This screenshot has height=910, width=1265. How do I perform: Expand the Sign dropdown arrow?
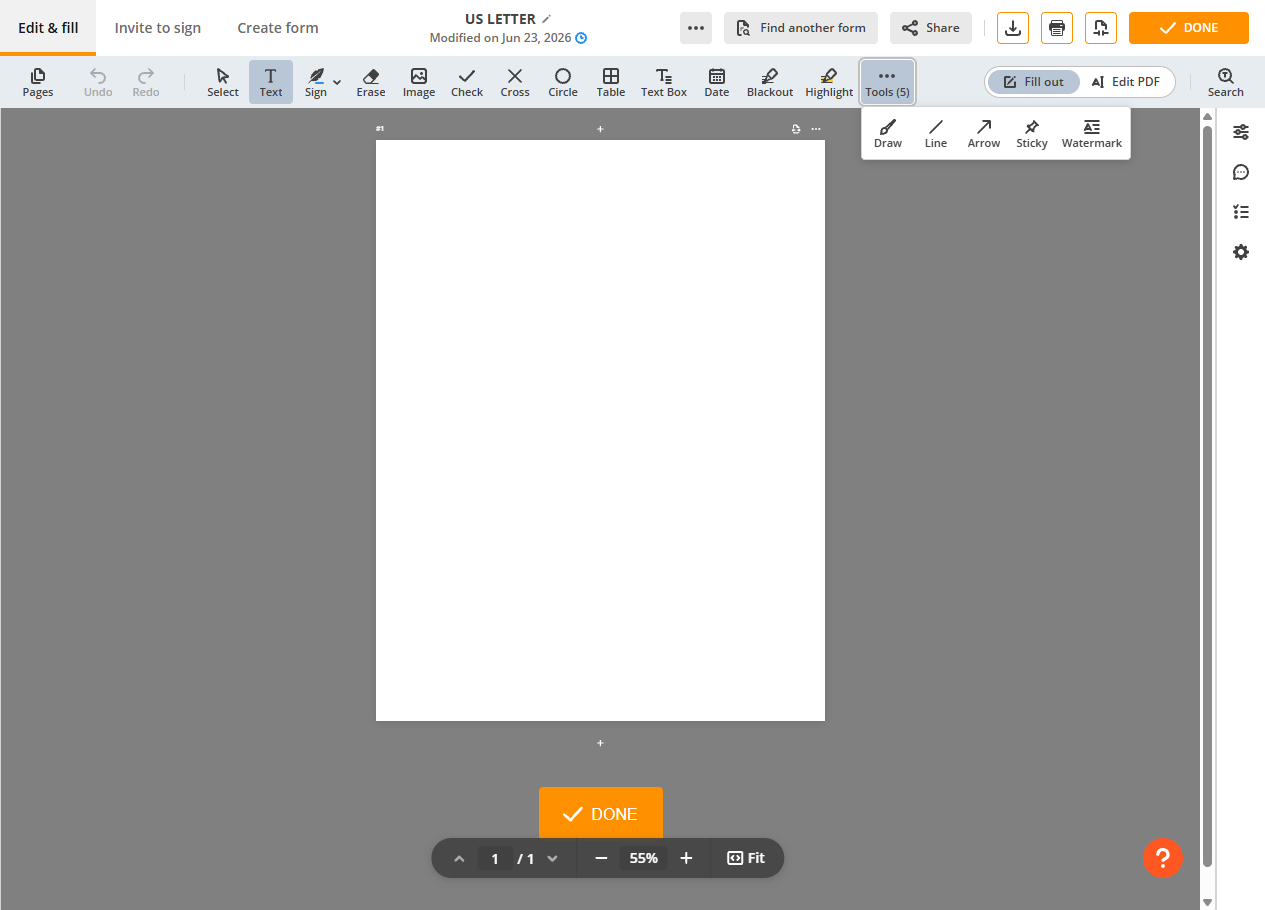click(x=338, y=82)
